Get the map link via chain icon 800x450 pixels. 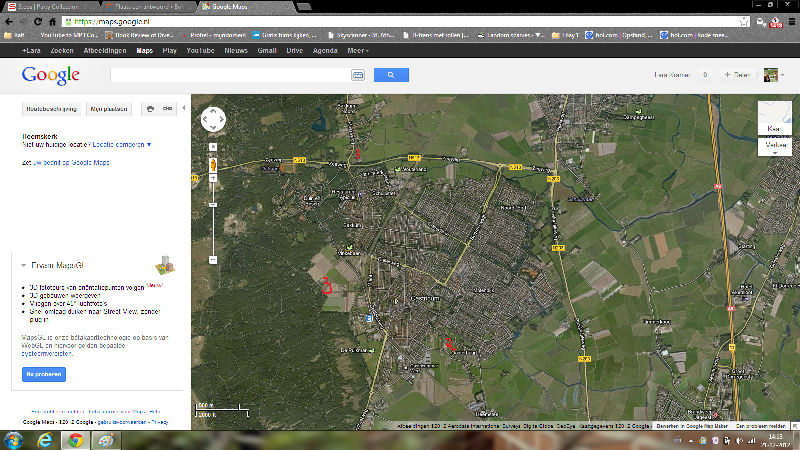pos(167,109)
